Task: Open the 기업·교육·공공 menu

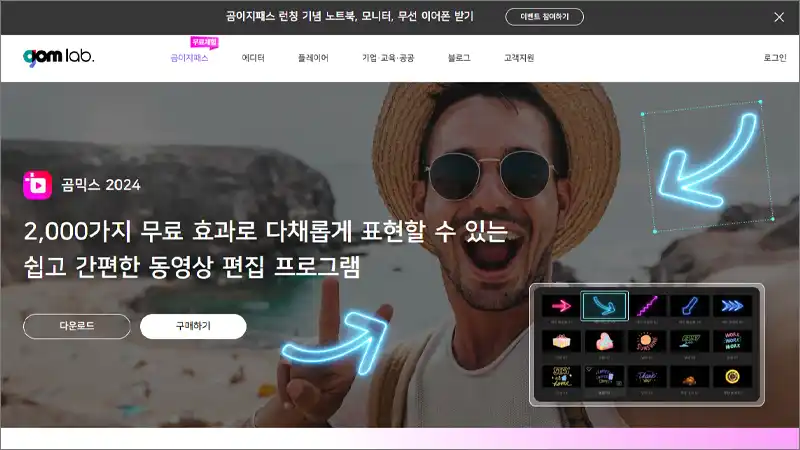Action: [388, 58]
